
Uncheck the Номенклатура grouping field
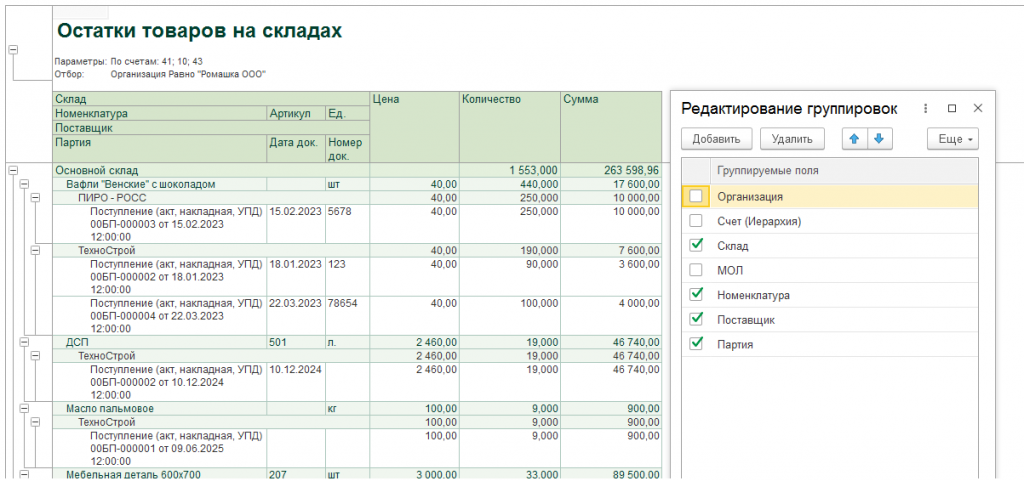(x=696, y=294)
